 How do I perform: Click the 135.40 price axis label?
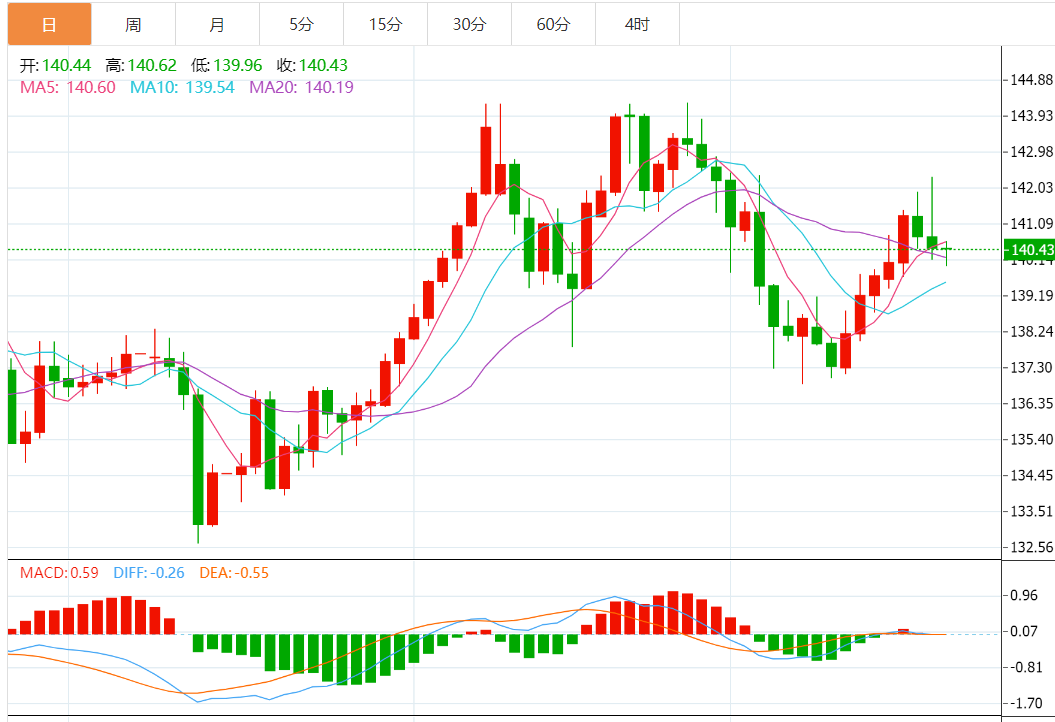click(x=1031, y=439)
